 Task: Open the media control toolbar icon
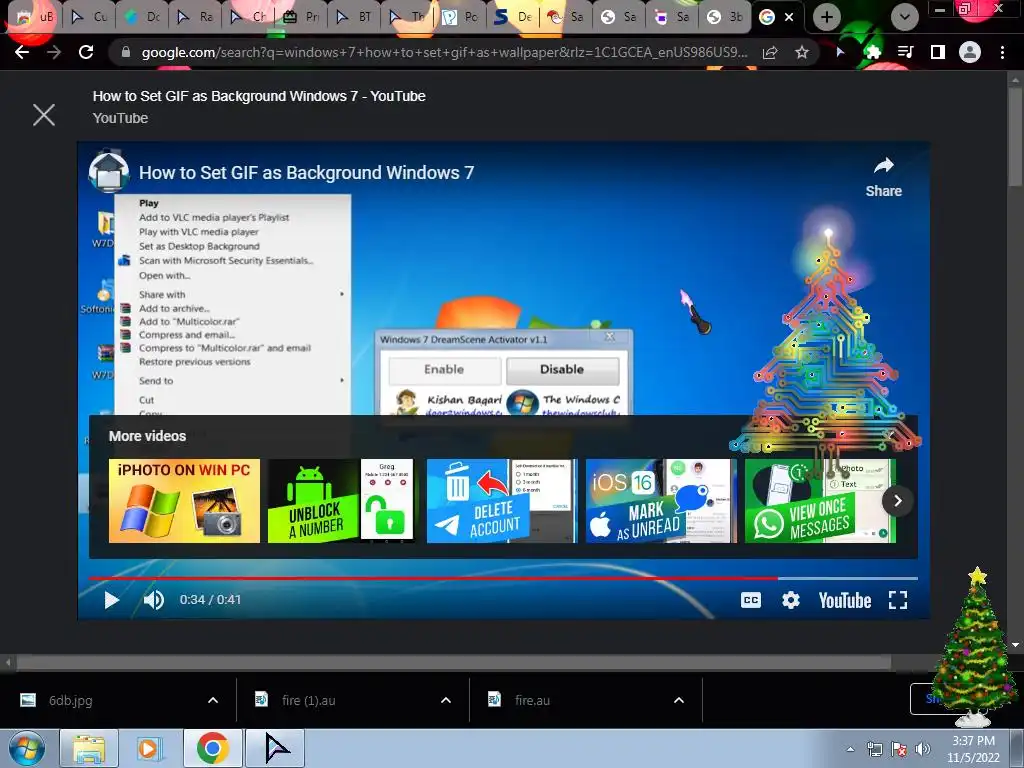coord(905,52)
